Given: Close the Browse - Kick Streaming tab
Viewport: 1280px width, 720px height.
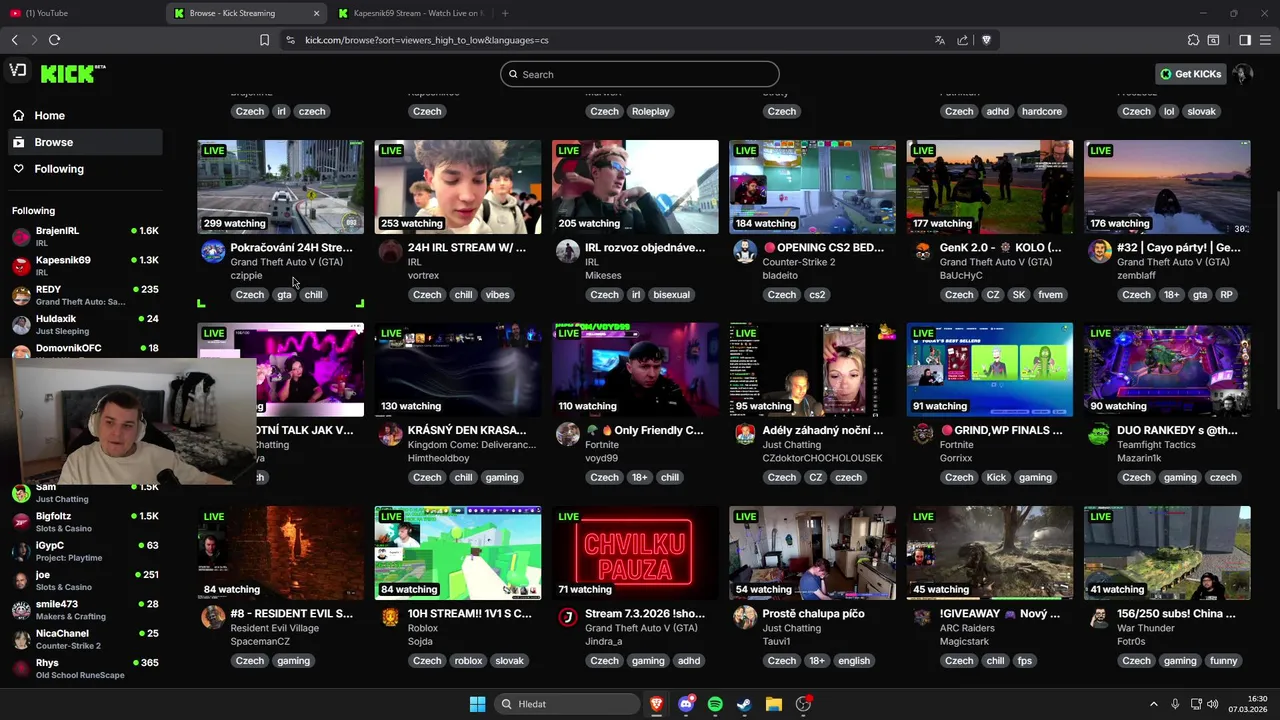Looking at the screenshot, I should point(317,13).
